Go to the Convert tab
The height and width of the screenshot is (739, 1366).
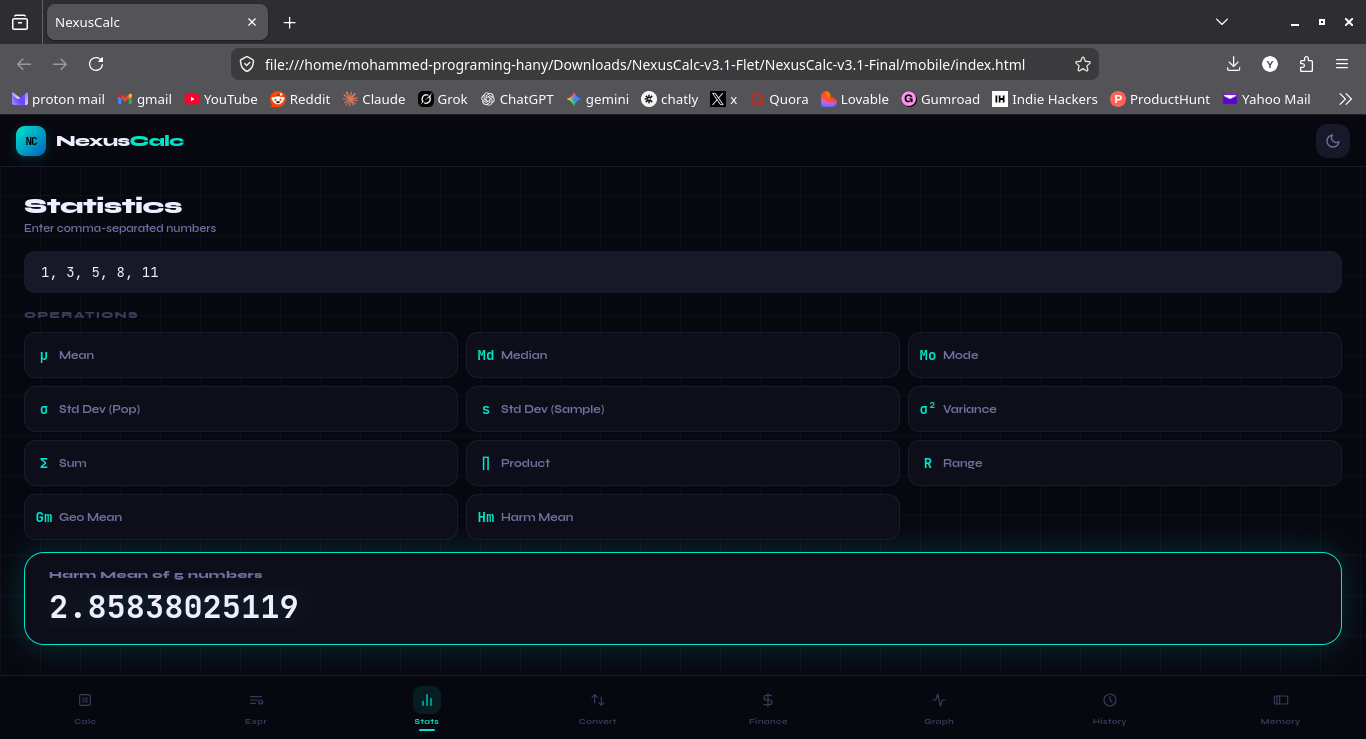597,708
